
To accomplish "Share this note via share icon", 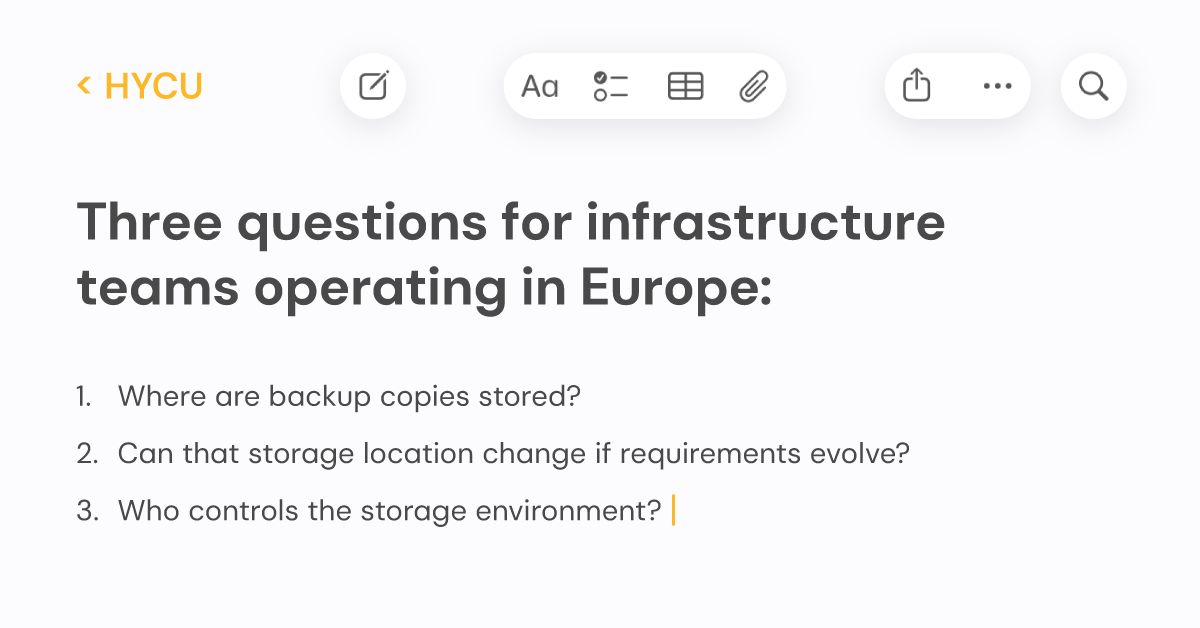I will coord(916,87).
